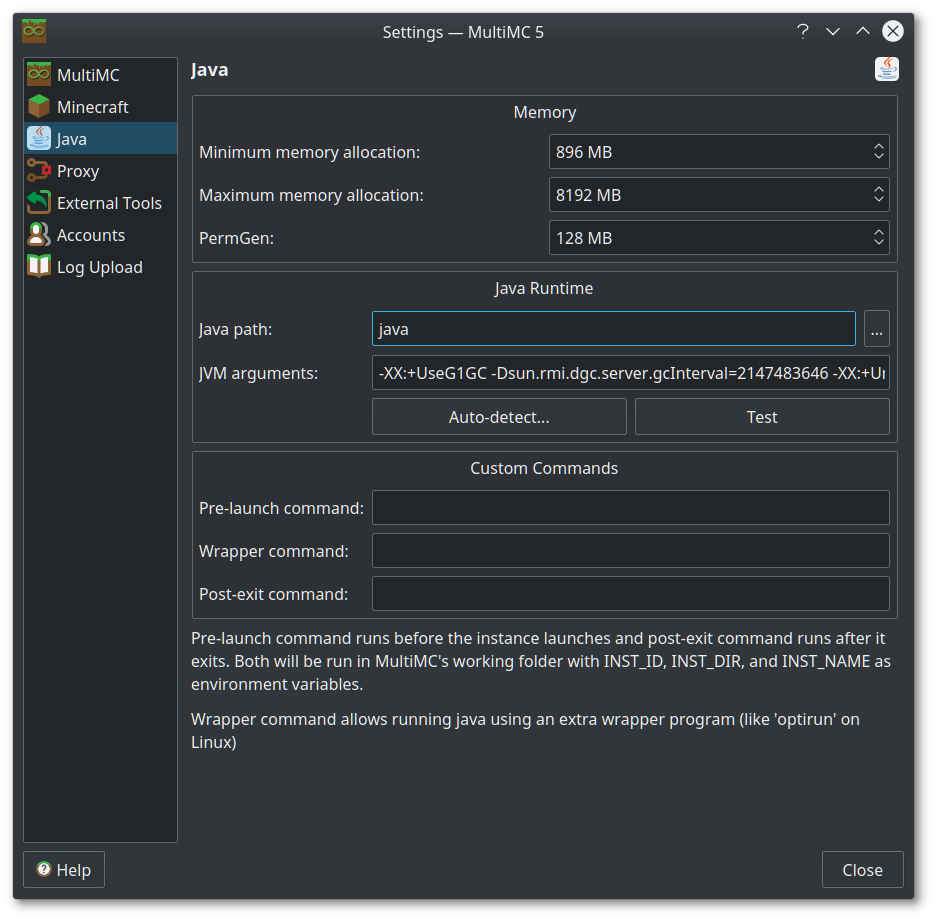
Task: Click the Accounts people icon
Action: 39,235
